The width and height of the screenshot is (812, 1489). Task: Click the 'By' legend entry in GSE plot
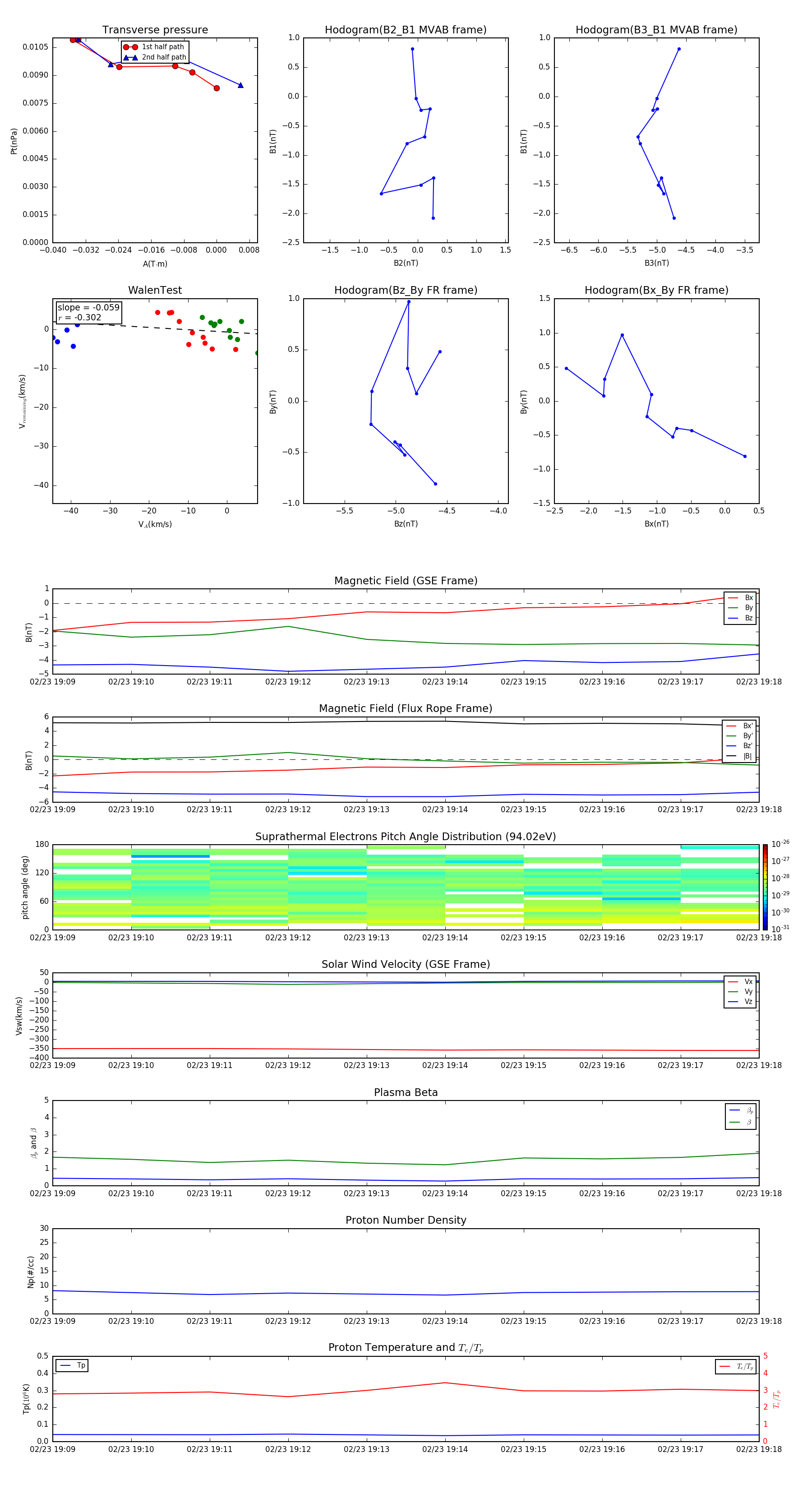coord(740,607)
